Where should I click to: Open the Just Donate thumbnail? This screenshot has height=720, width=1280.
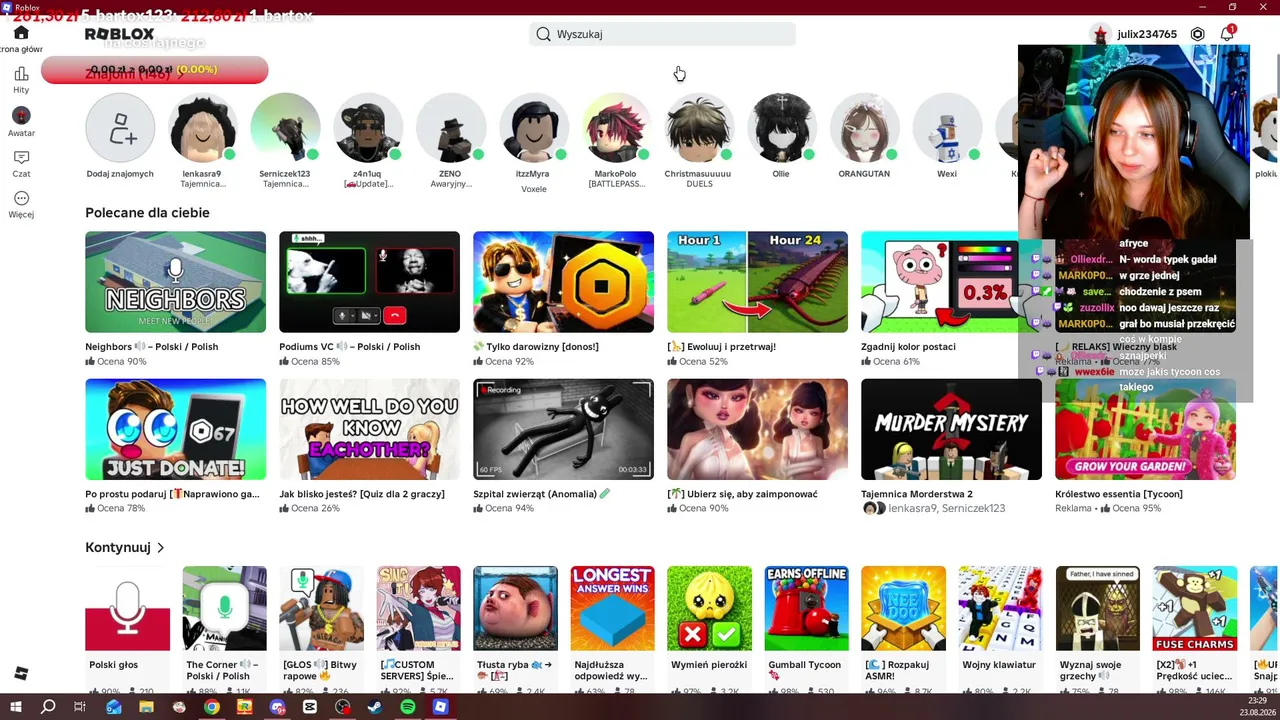(x=175, y=429)
